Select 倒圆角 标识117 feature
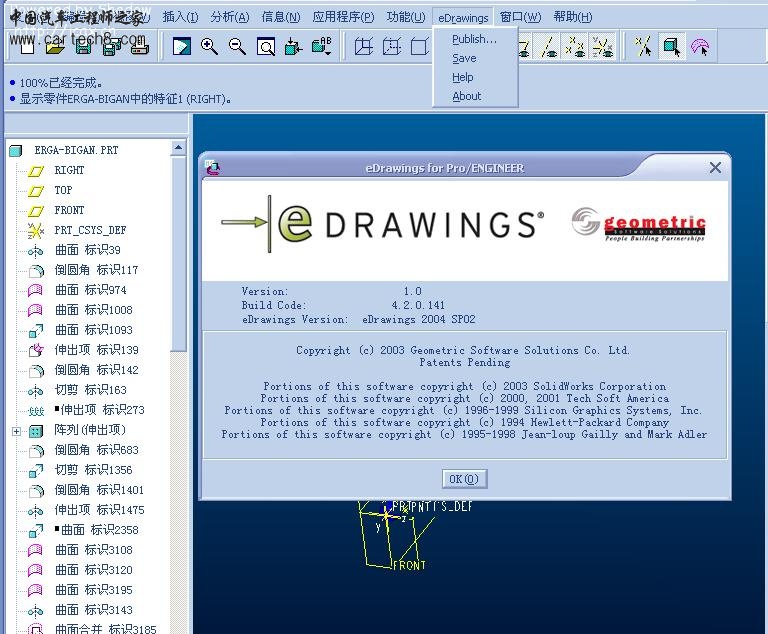This screenshot has height=634, width=768. 96,270
